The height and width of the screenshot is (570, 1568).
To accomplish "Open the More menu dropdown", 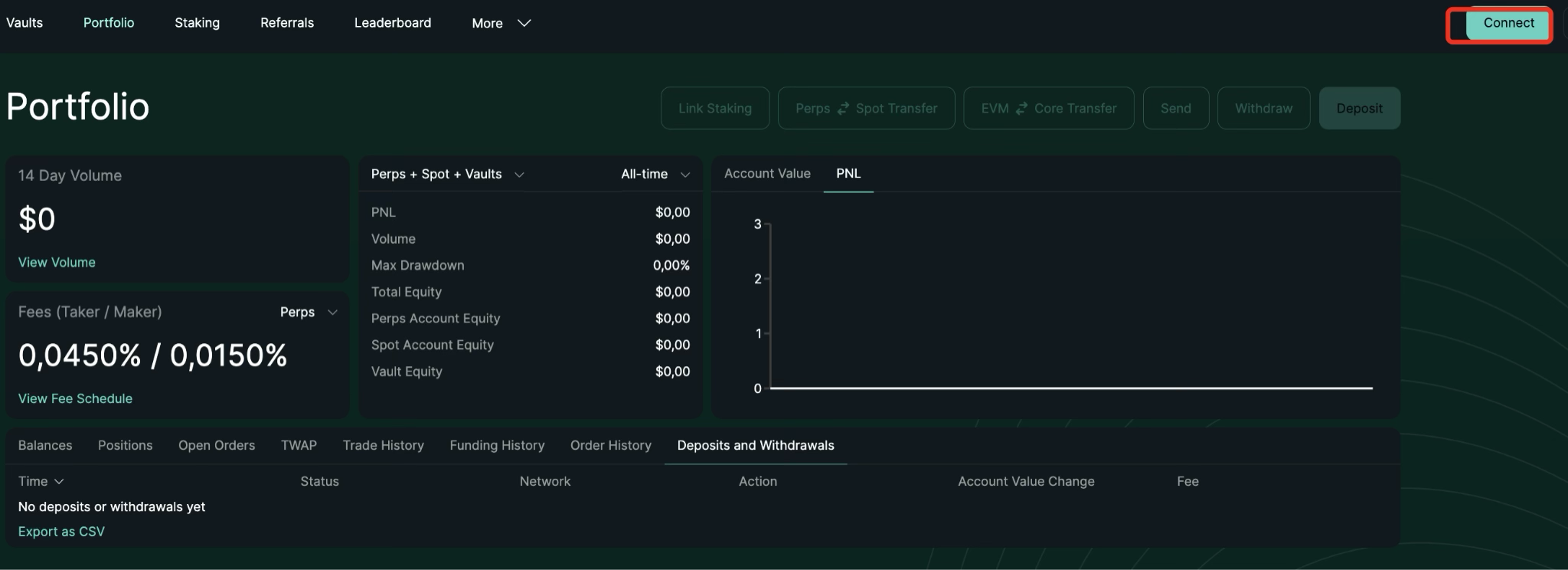I will [x=501, y=23].
